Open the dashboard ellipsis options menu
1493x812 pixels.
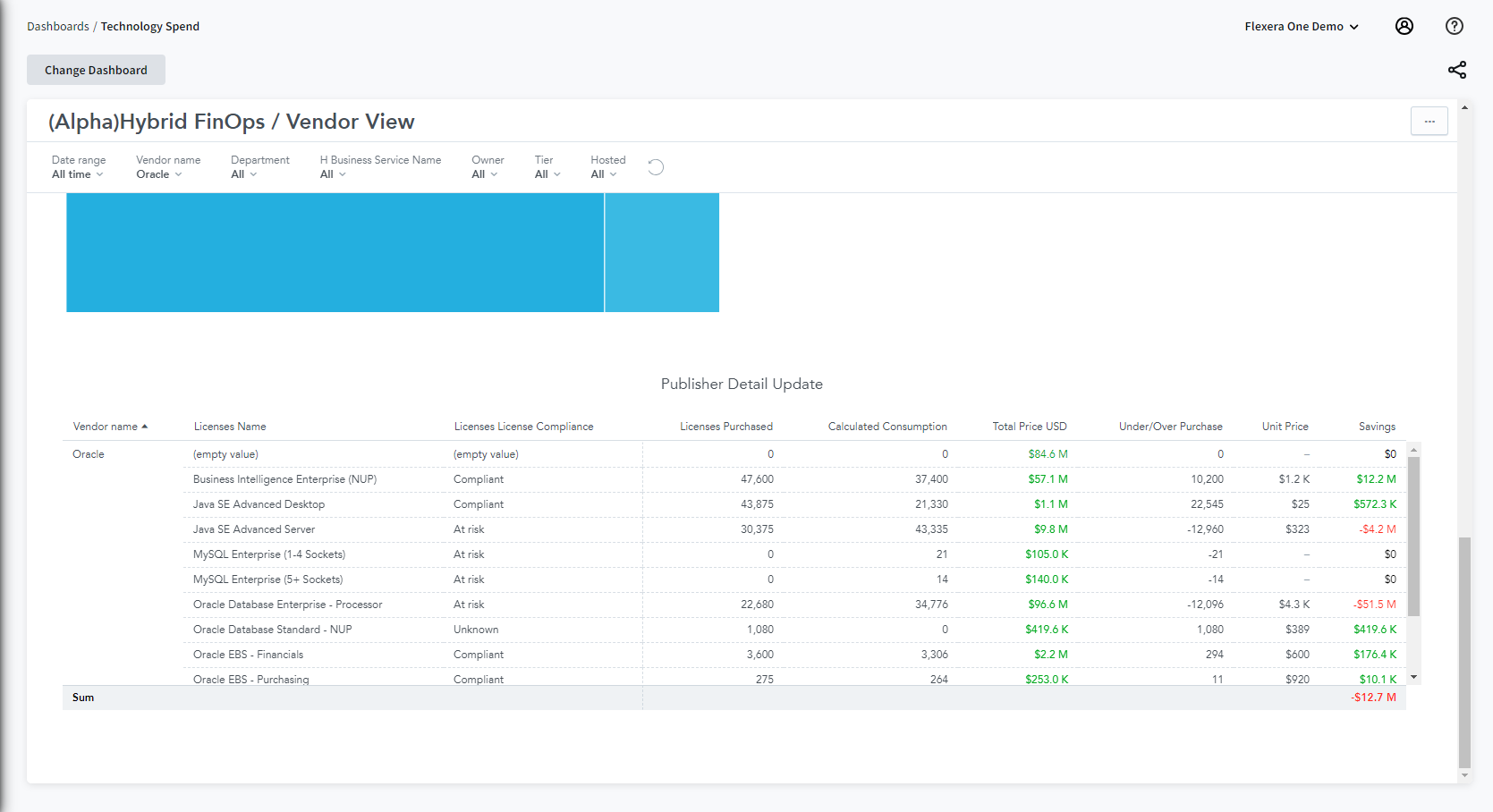coord(1429,122)
